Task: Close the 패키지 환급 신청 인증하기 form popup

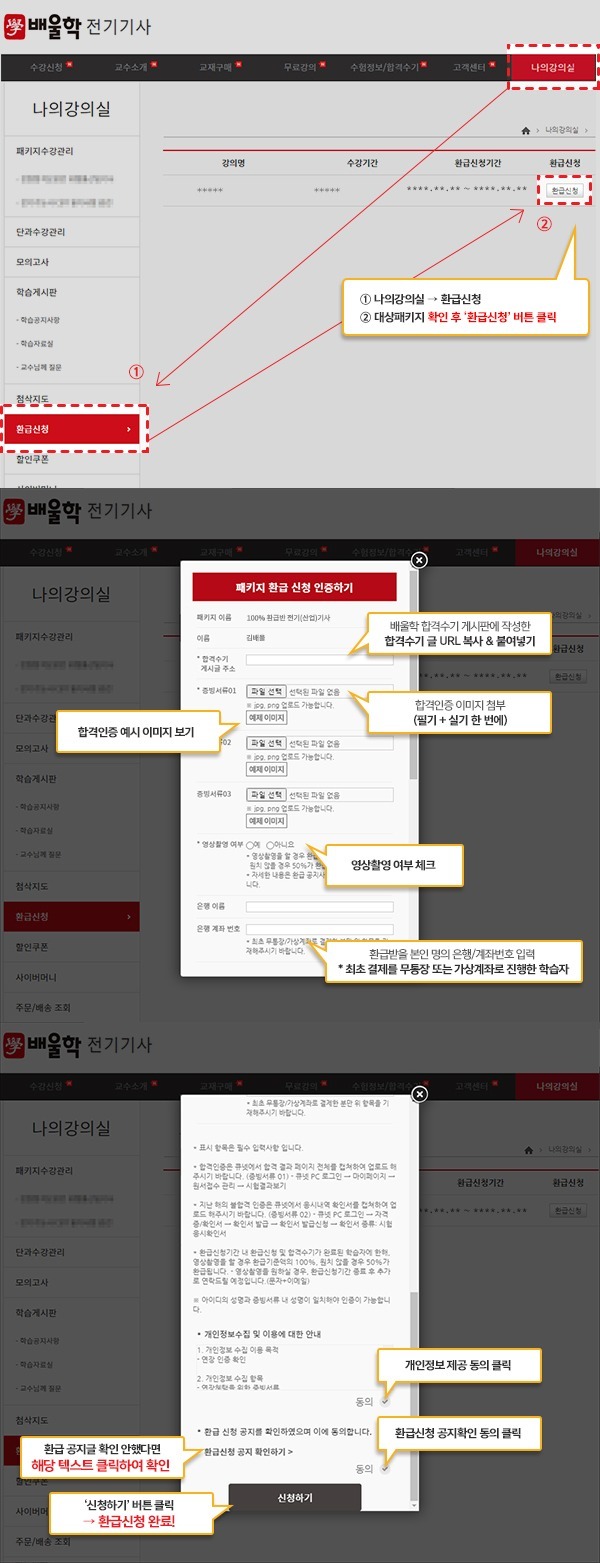Action: (x=420, y=560)
